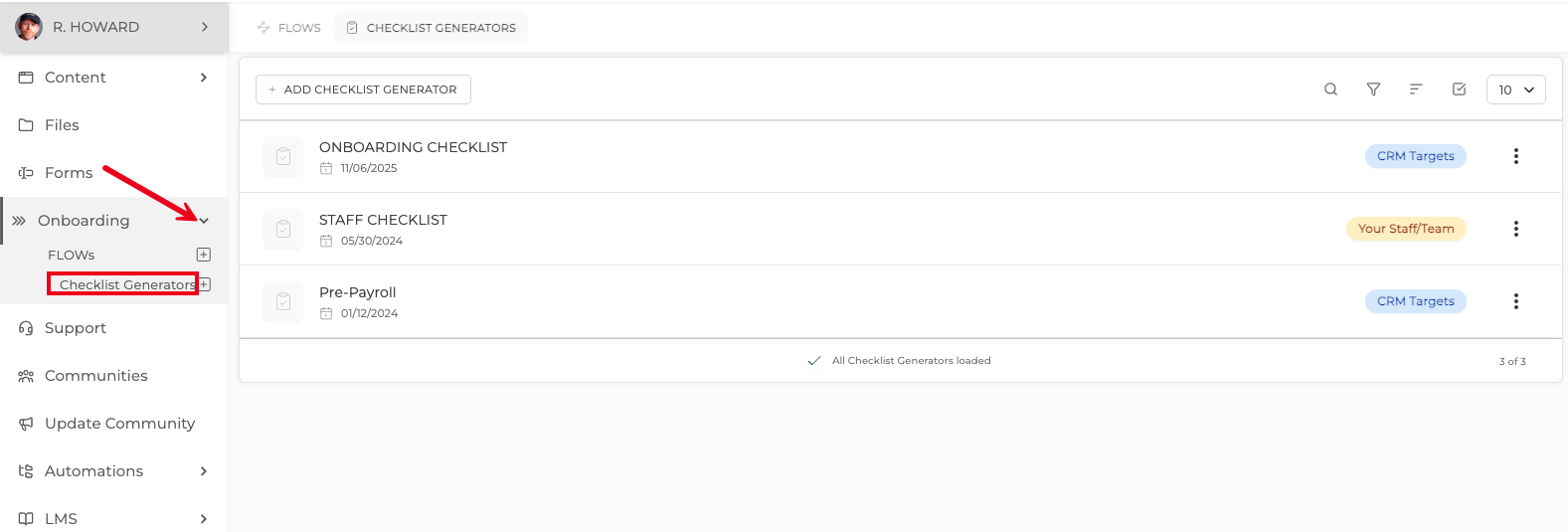Open the R. Howard profile menu

click(x=114, y=27)
